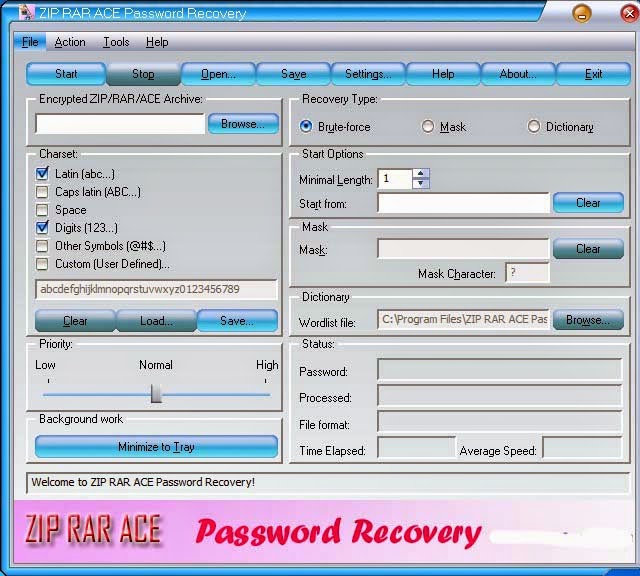The width and height of the screenshot is (640, 576).
Task: Open the Action menu
Action: click(x=70, y=42)
